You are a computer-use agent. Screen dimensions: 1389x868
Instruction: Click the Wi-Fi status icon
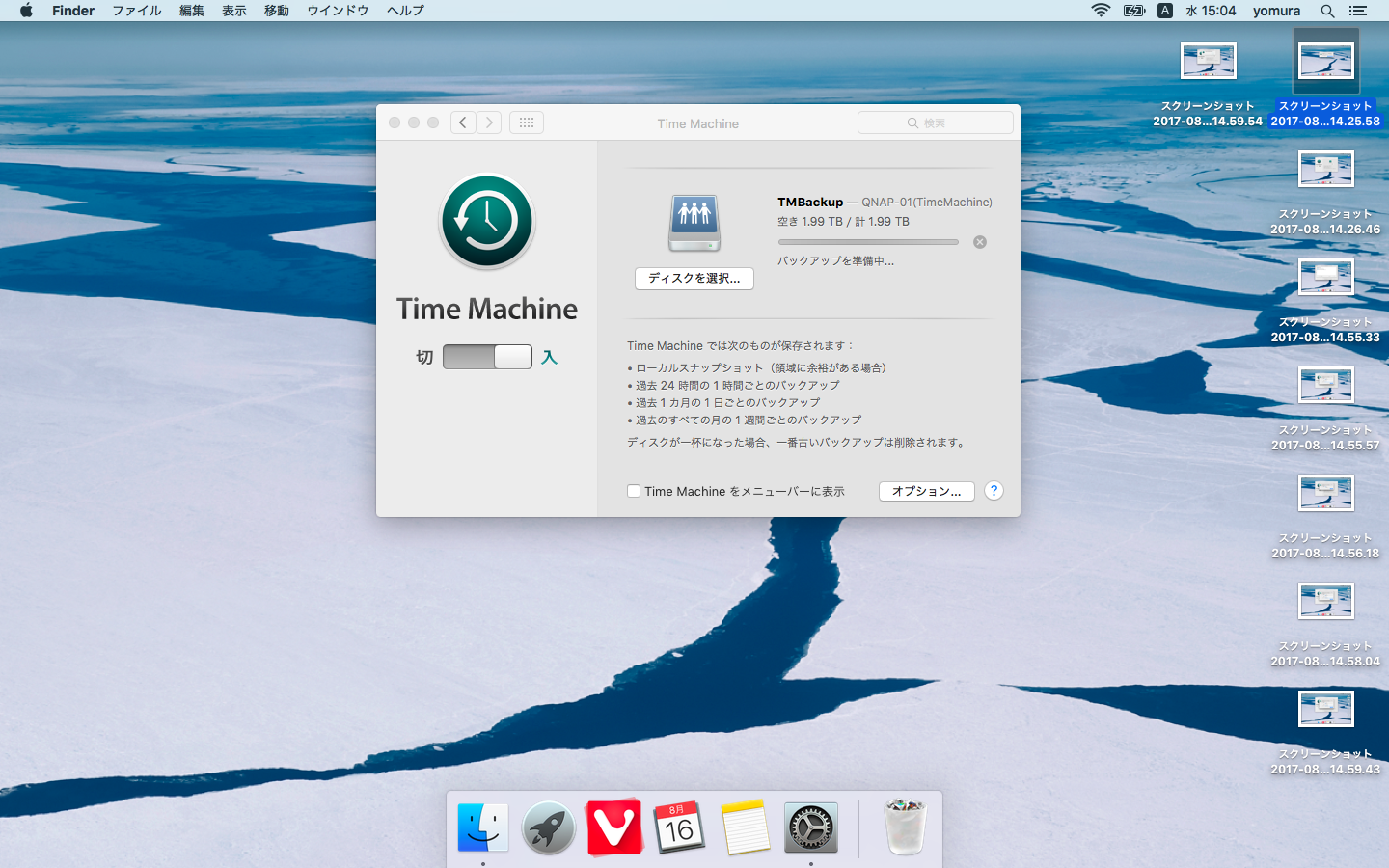pyautogui.click(x=1101, y=11)
